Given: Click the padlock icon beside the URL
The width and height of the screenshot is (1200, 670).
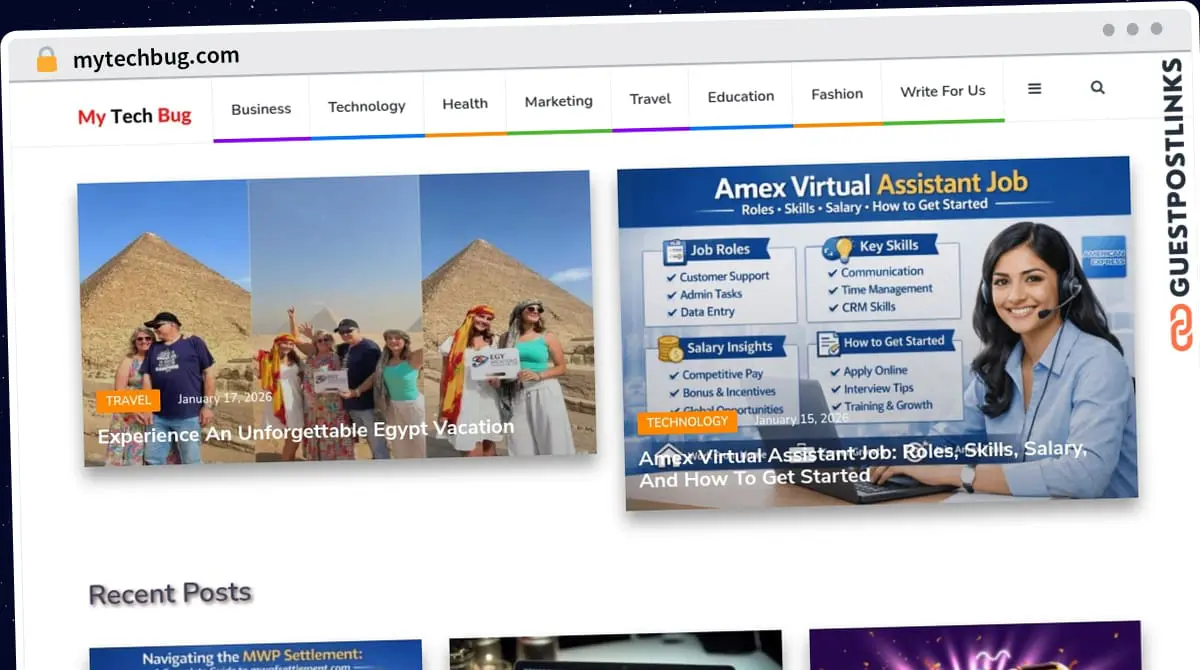Looking at the screenshot, I should click(x=46, y=59).
